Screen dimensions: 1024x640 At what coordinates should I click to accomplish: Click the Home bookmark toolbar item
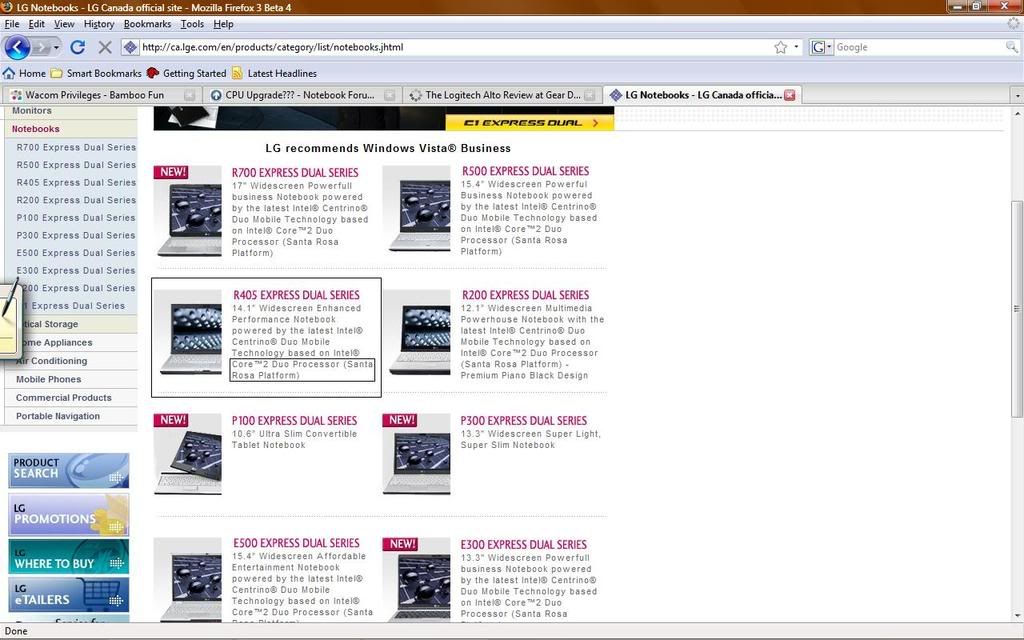(x=25, y=73)
